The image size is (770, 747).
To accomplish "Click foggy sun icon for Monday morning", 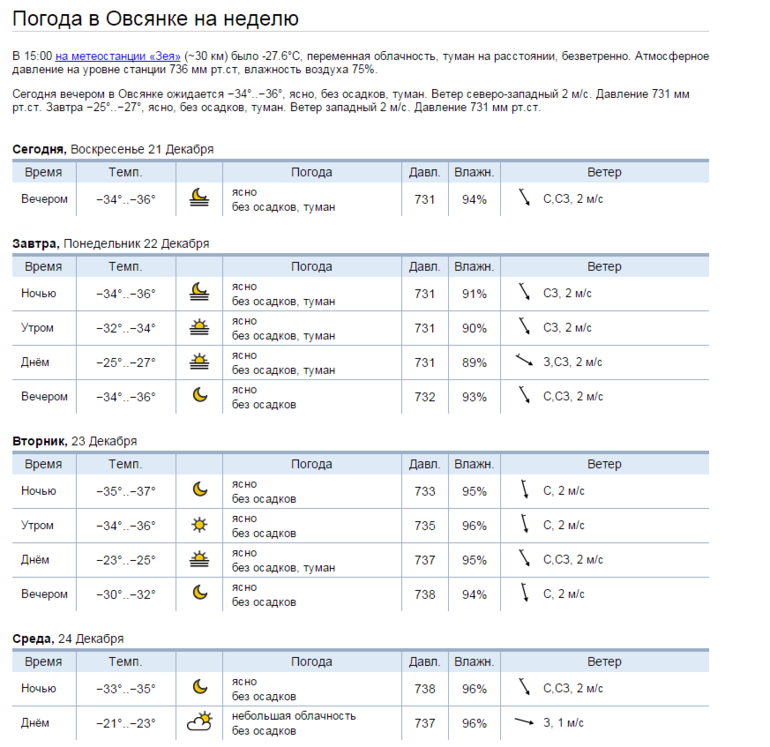I will (199, 327).
